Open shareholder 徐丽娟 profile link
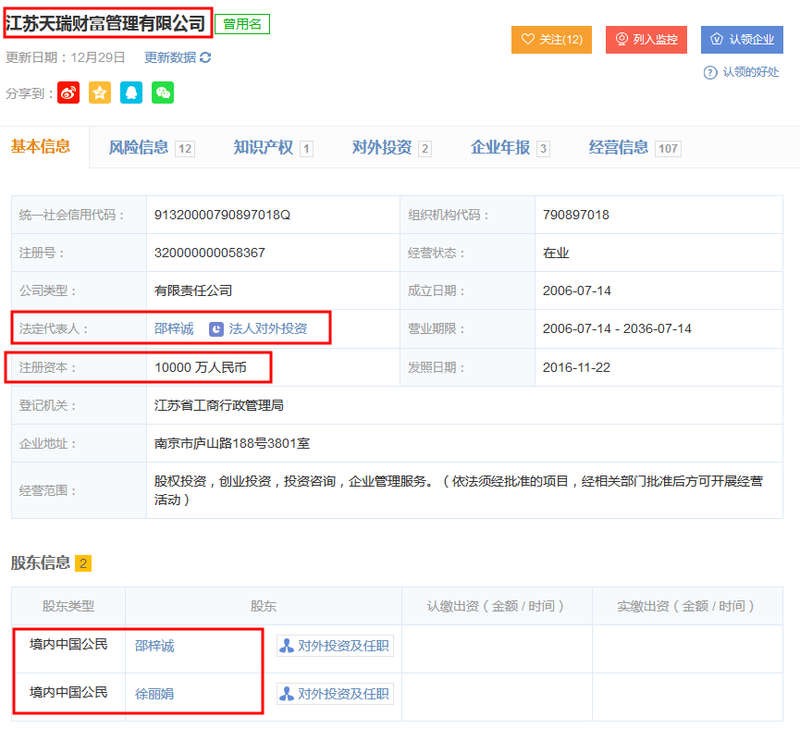Screen dimensions: 800x729 pos(155,694)
